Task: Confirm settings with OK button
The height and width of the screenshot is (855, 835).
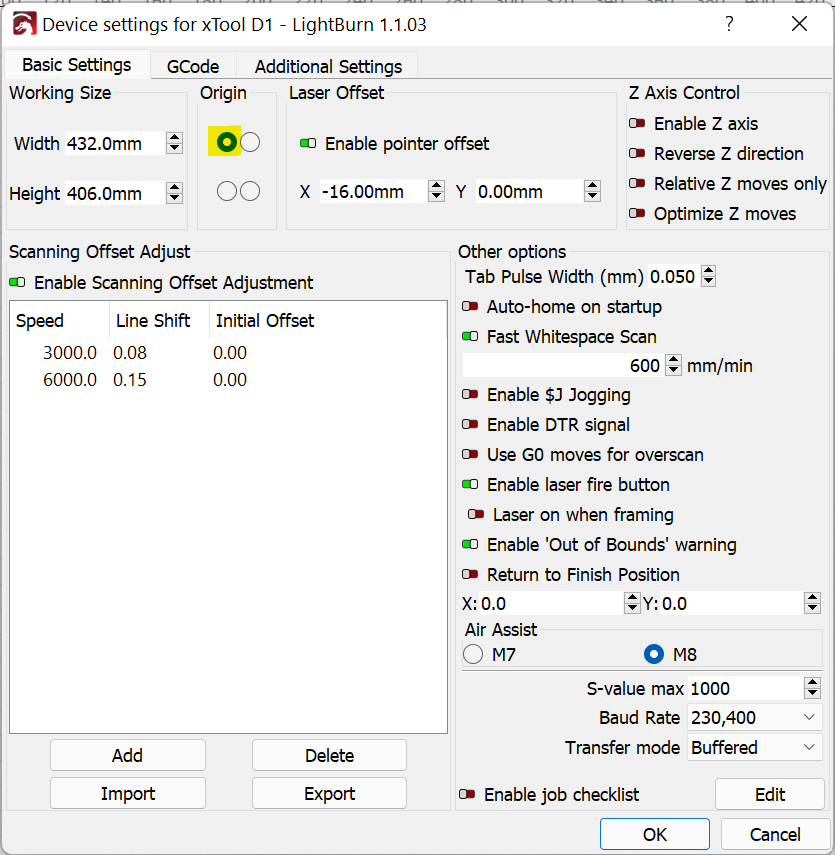Action: [x=654, y=834]
